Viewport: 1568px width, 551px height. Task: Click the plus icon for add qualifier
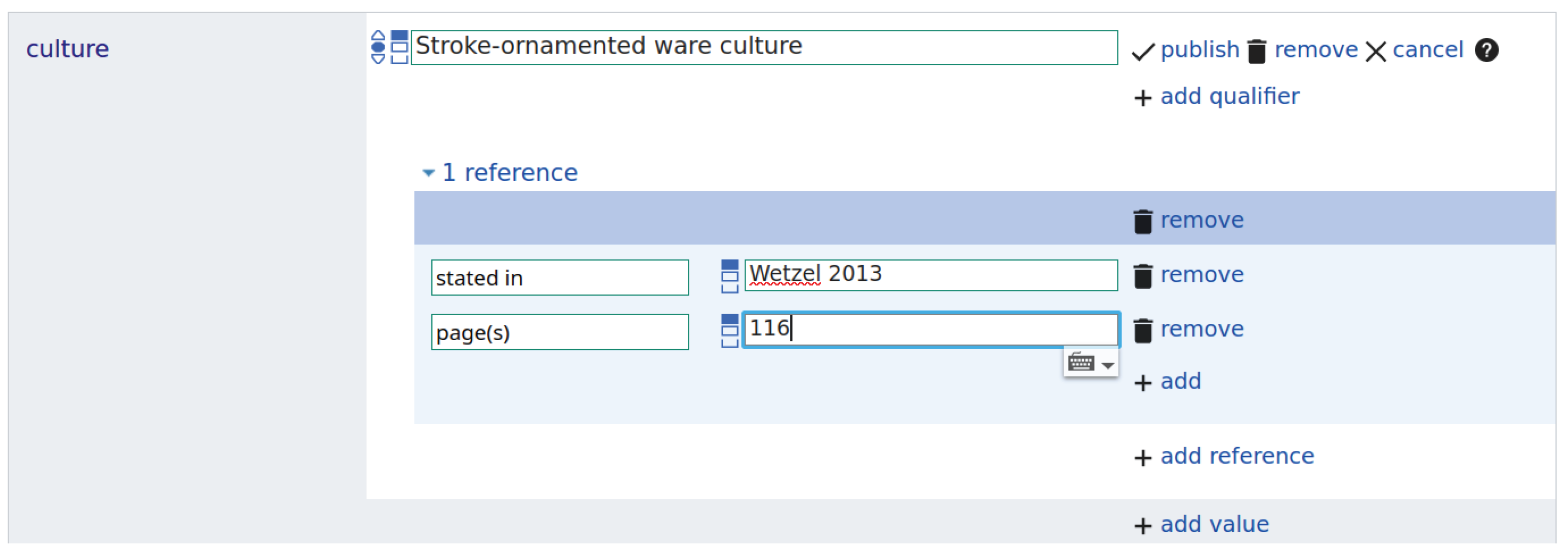1142,98
